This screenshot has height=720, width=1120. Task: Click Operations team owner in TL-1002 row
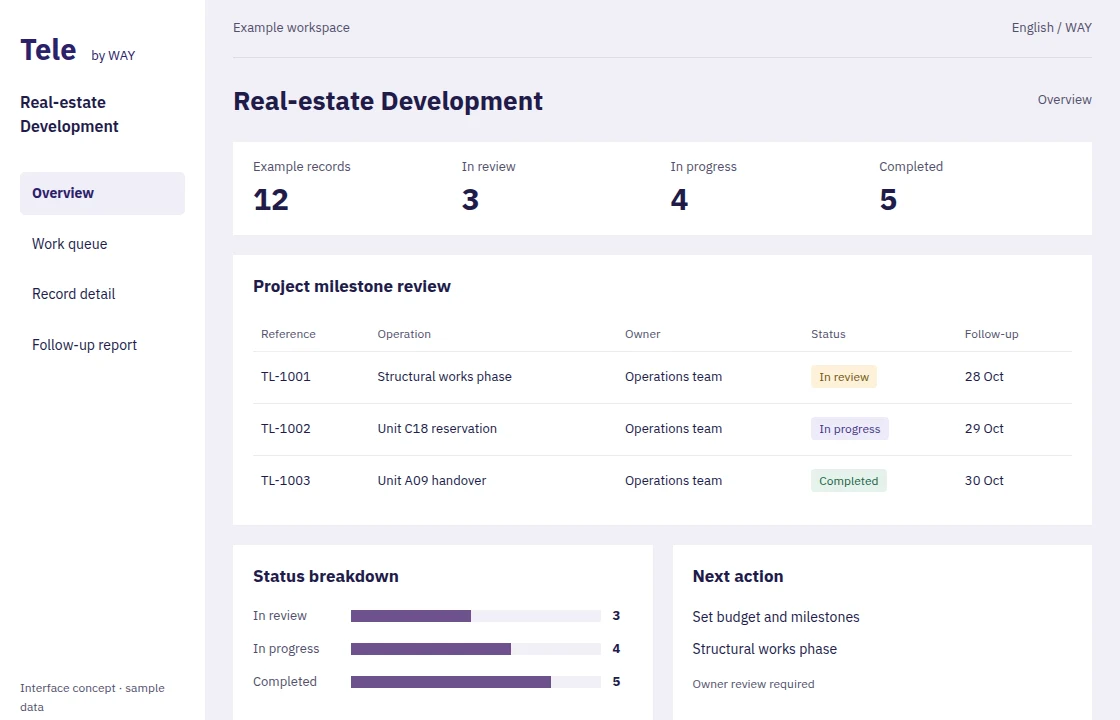(674, 429)
